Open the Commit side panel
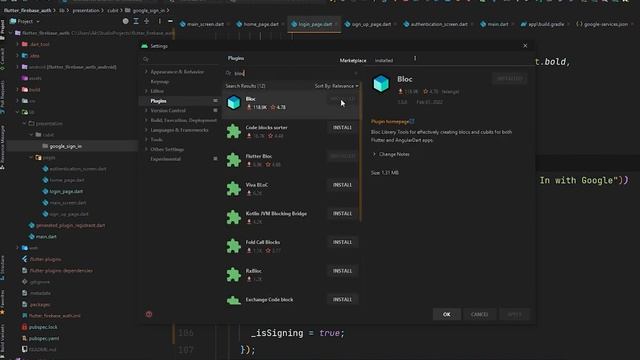The image size is (640, 360). click(x=2, y=59)
